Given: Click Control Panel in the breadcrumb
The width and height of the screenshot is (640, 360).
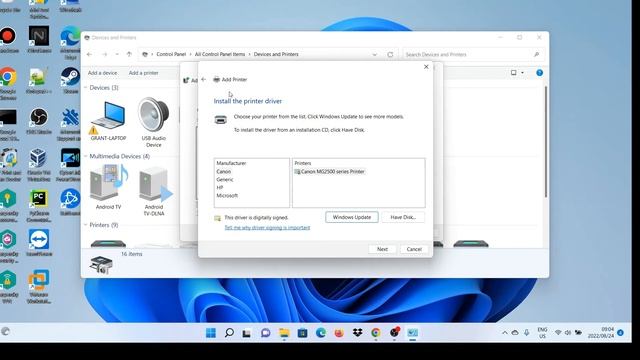Looking at the screenshot, I should (x=171, y=54).
